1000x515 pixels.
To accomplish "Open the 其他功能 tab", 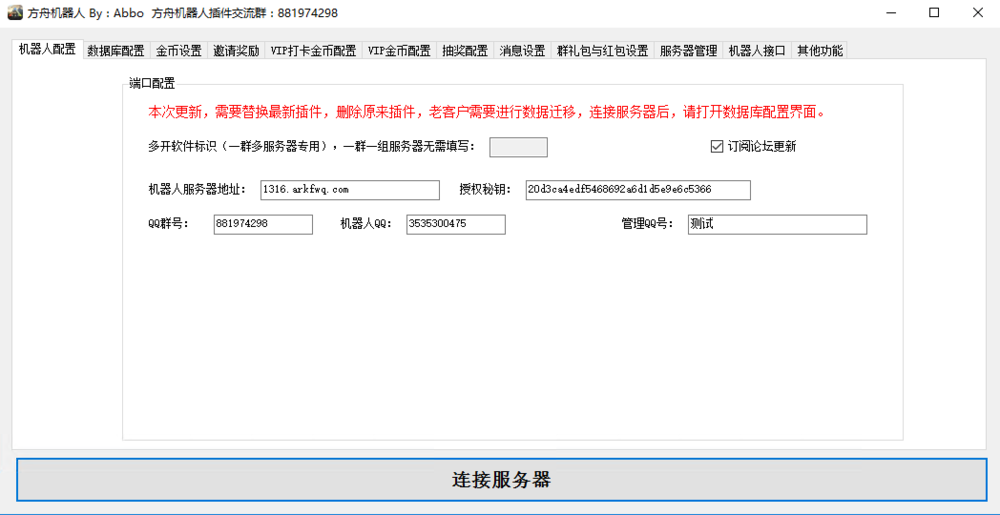I will coord(819,51).
